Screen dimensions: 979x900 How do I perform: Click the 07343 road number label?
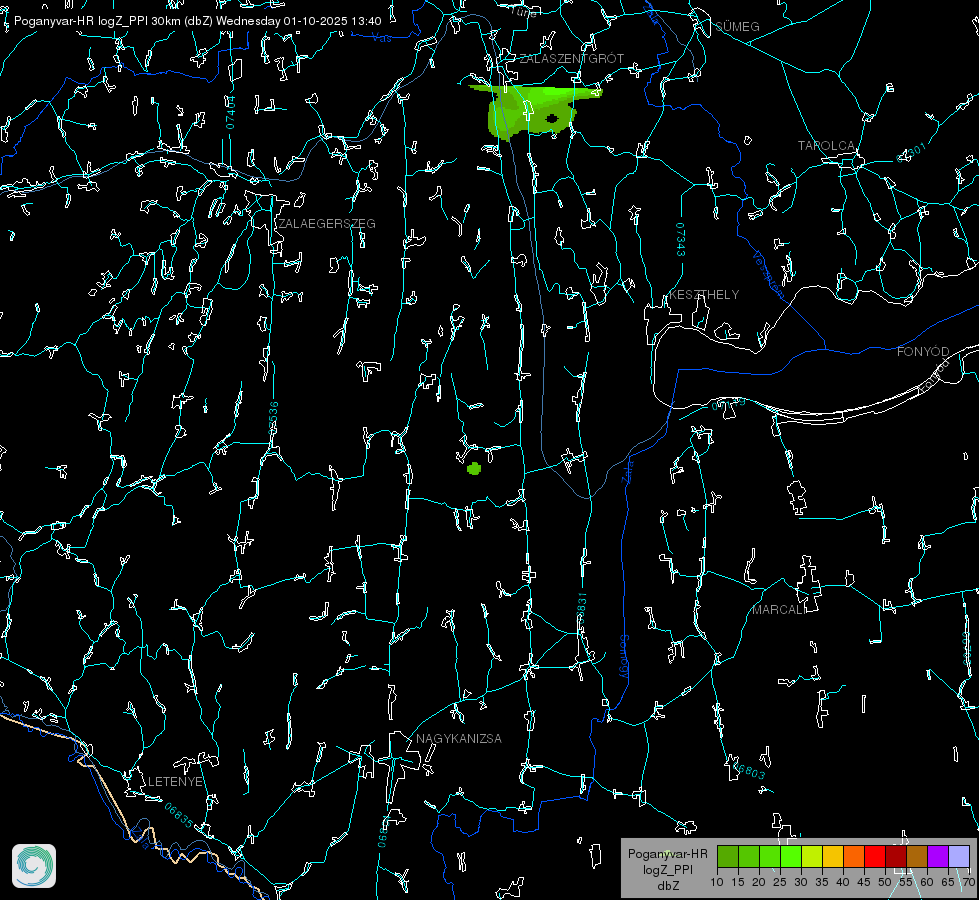click(x=680, y=240)
